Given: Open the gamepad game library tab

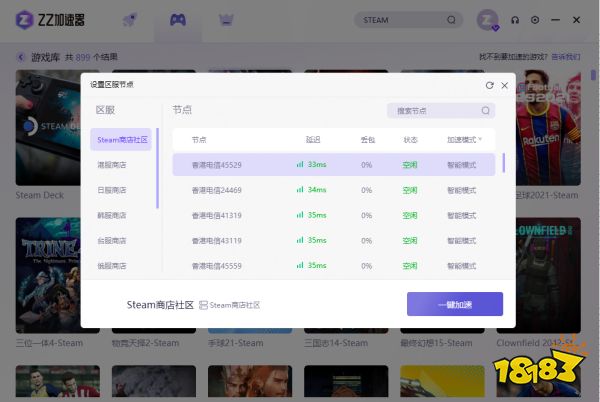Looking at the screenshot, I should pyautogui.click(x=178, y=20).
